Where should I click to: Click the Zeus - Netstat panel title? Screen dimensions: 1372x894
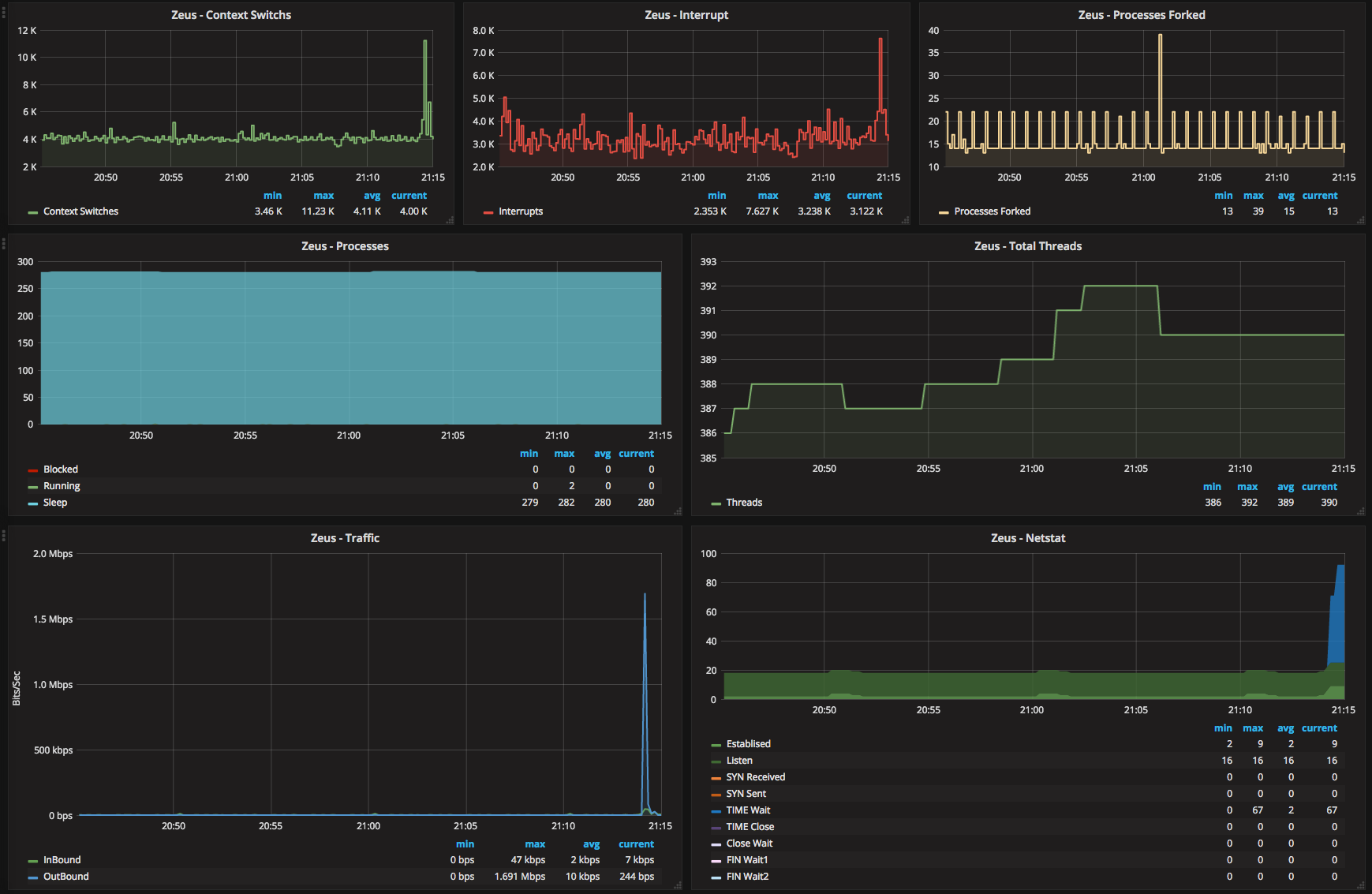point(1028,538)
